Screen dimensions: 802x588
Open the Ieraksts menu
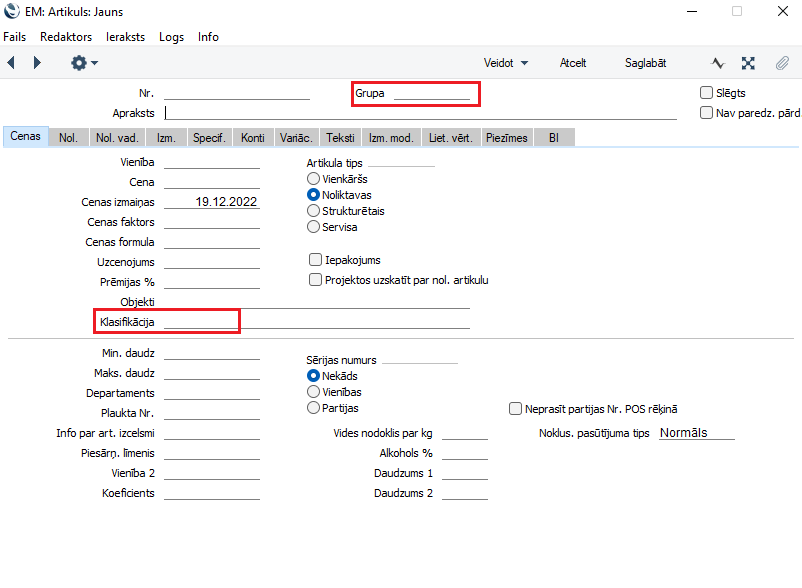[125, 37]
